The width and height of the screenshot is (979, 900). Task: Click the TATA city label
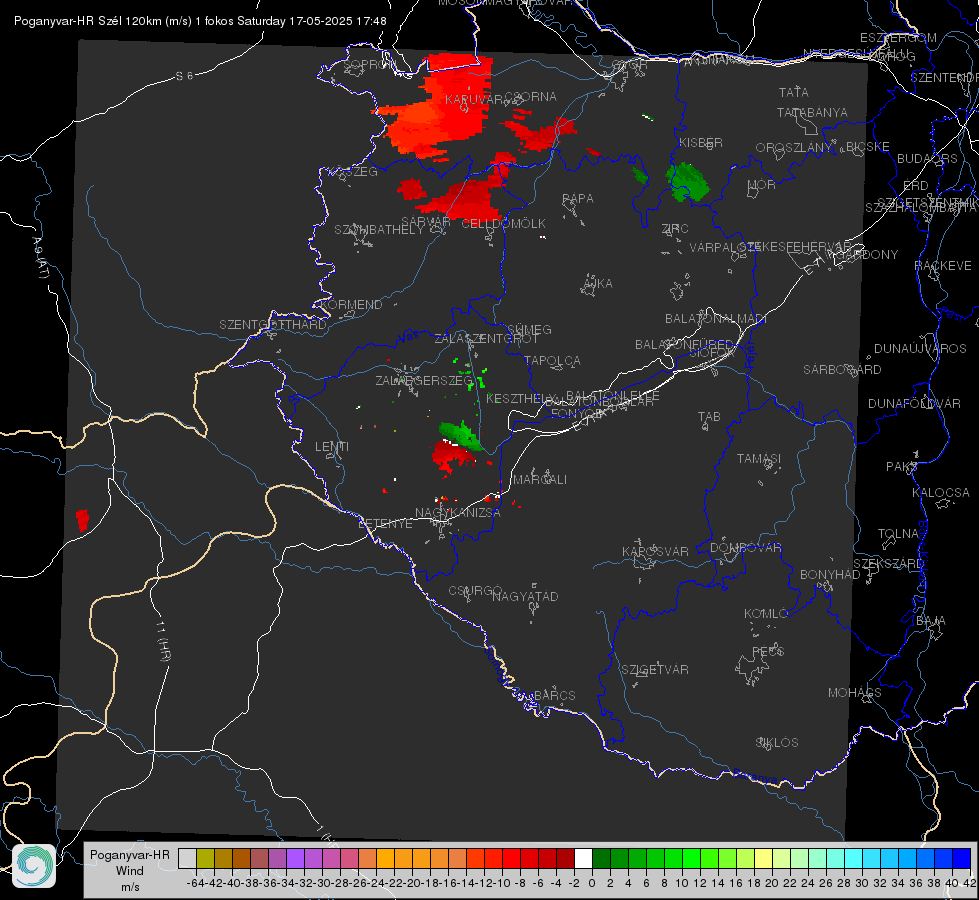(794, 92)
